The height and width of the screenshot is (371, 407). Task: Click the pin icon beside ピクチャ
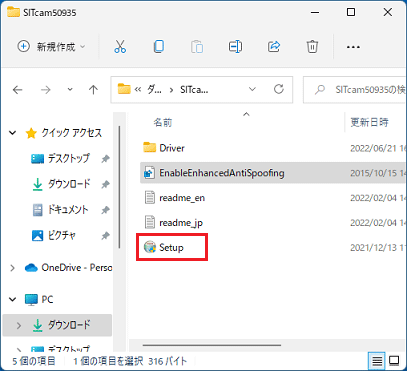(105, 236)
